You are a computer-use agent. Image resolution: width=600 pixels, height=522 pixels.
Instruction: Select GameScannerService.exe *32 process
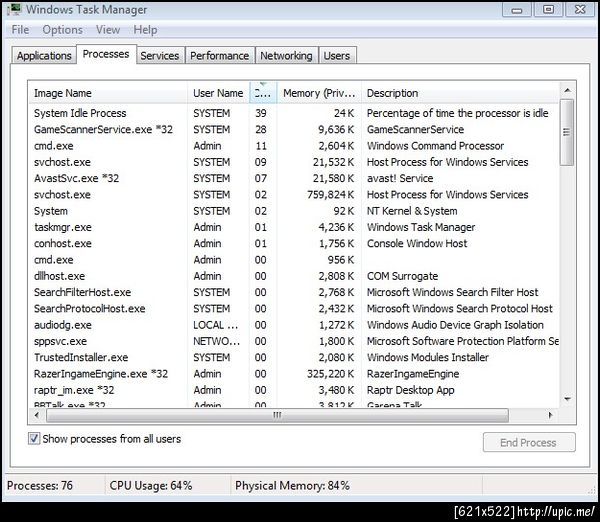[x=293, y=130]
